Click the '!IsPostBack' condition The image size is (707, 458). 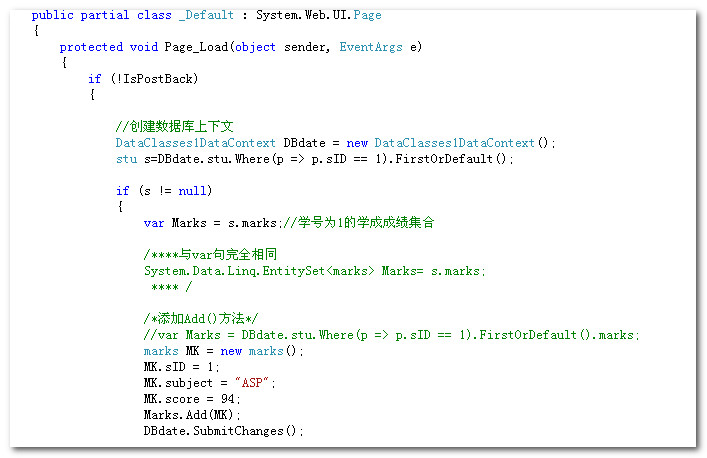[x=155, y=79]
